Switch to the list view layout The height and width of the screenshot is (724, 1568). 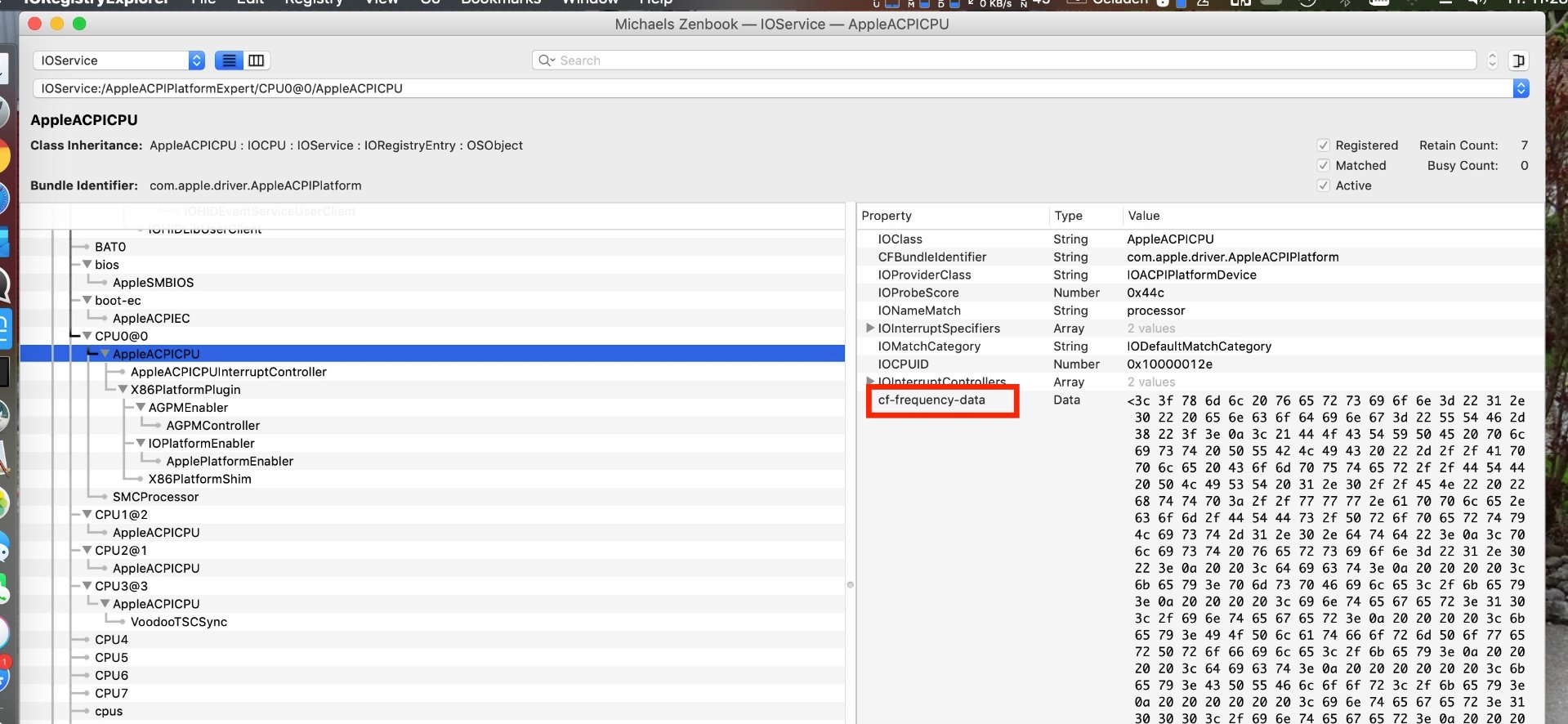pyautogui.click(x=229, y=60)
